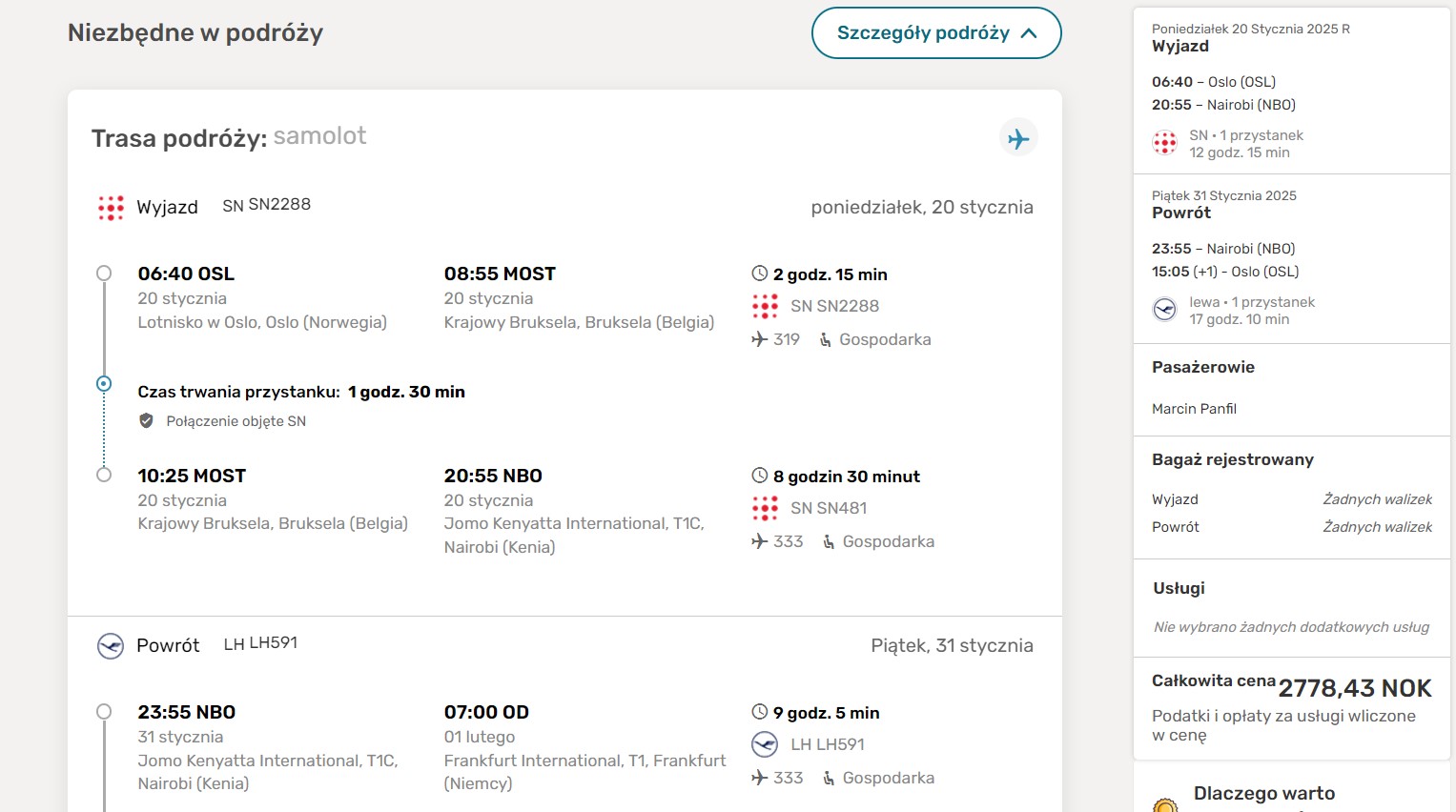The image size is (1456, 812).
Task: Click the plane icon beside aircraft 319
Action: coord(759,339)
